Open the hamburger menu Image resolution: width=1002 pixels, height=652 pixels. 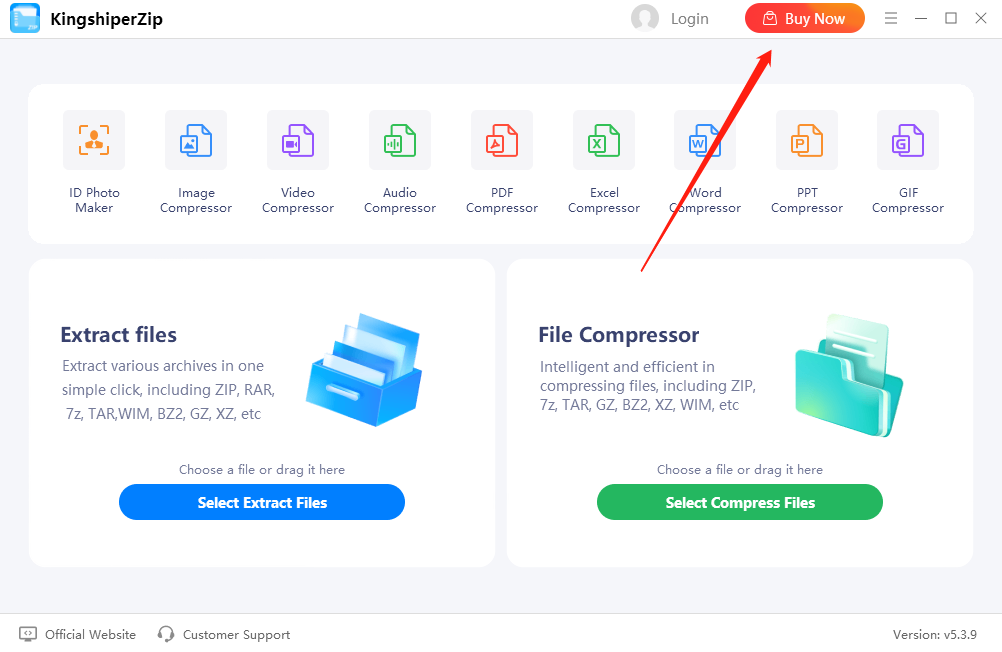coord(891,18)
